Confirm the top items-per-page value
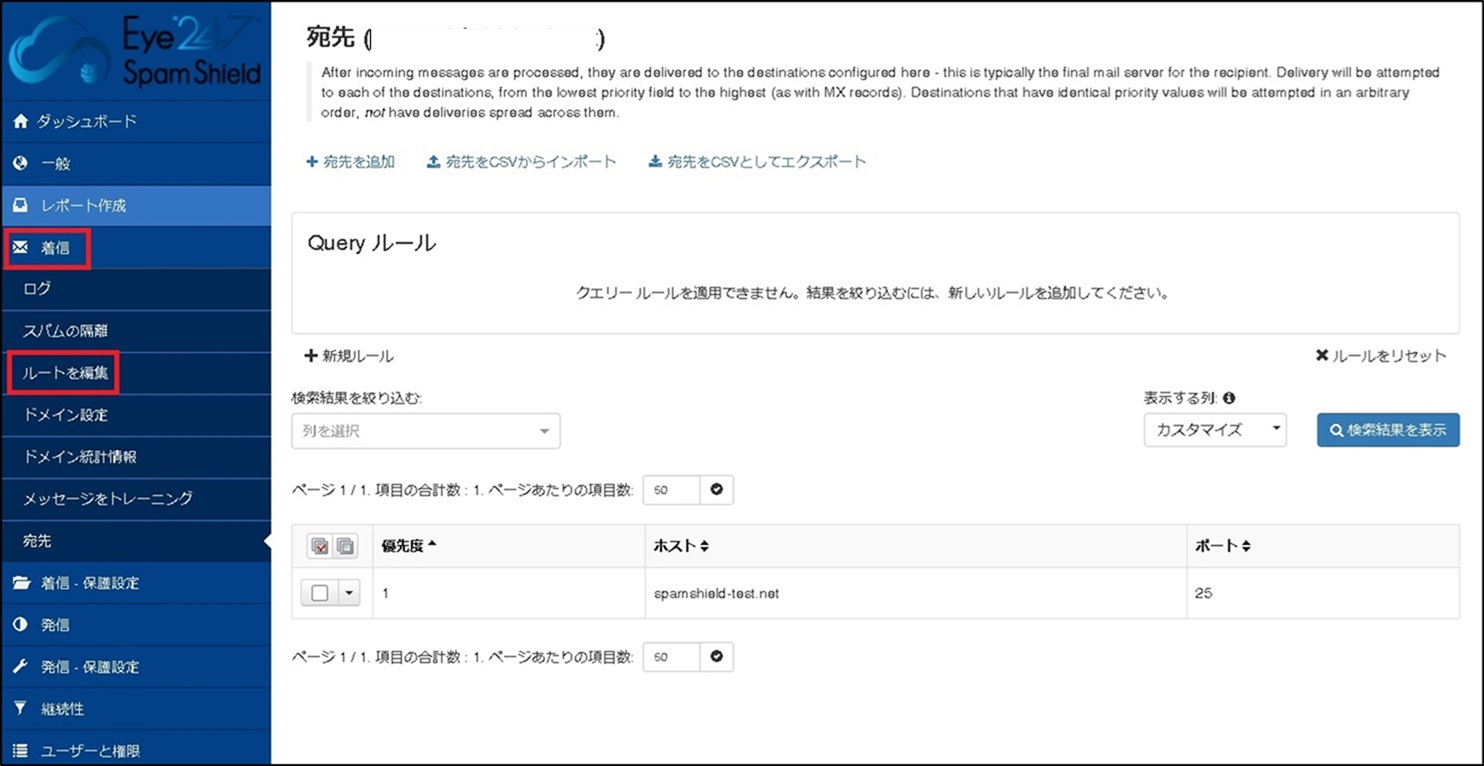 tap(716, 490)
